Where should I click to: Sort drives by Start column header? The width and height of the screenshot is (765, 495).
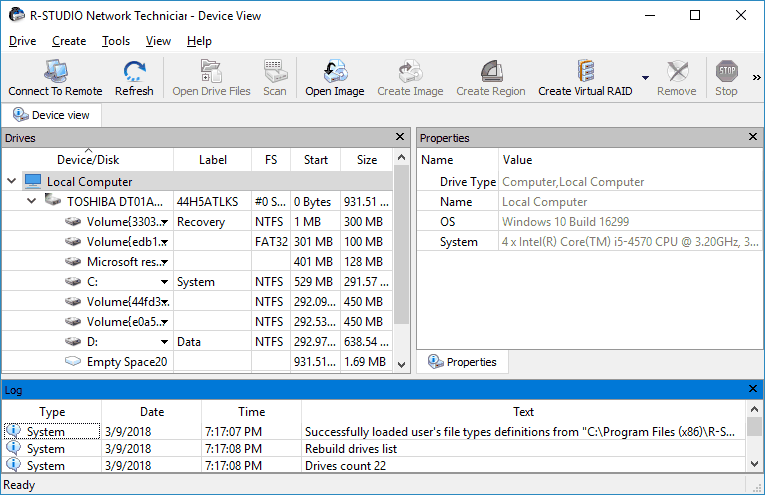(316, 159)
